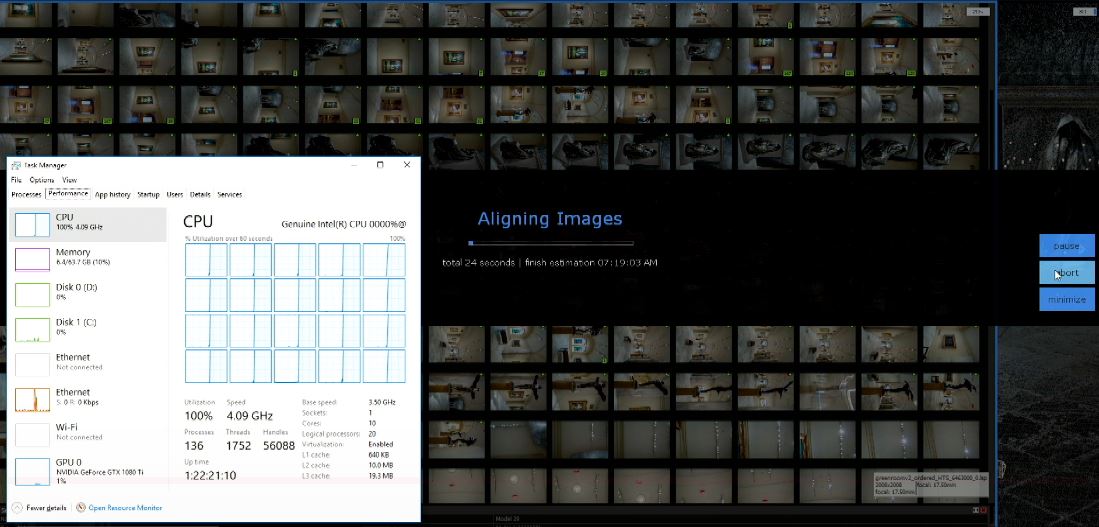
Task: Click the finish estimation 07:19:03 AM text
Action: [x=592, y=263]
